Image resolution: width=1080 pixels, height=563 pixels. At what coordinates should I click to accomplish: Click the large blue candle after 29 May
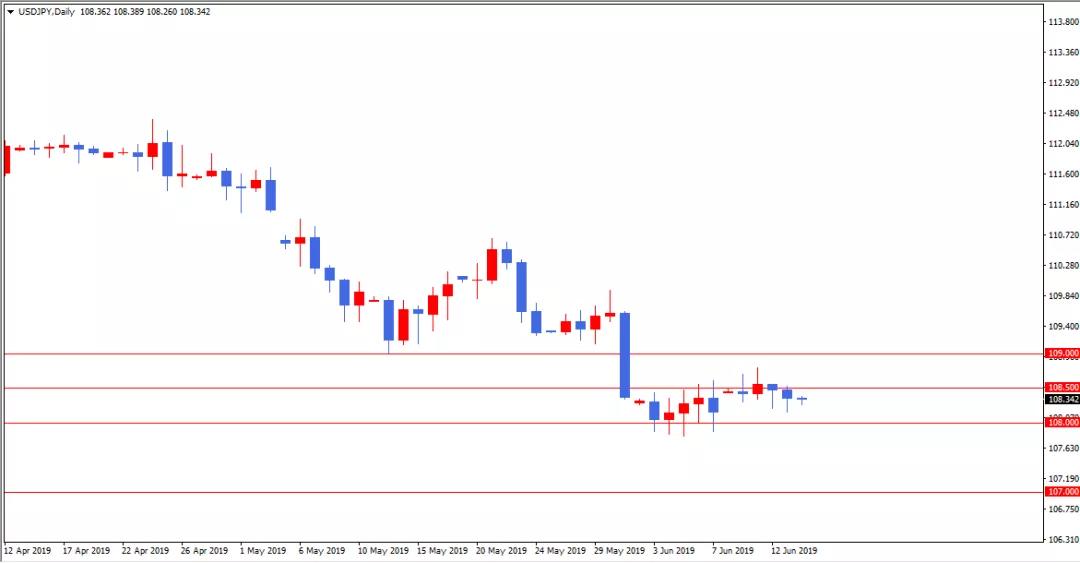(625, 355)
